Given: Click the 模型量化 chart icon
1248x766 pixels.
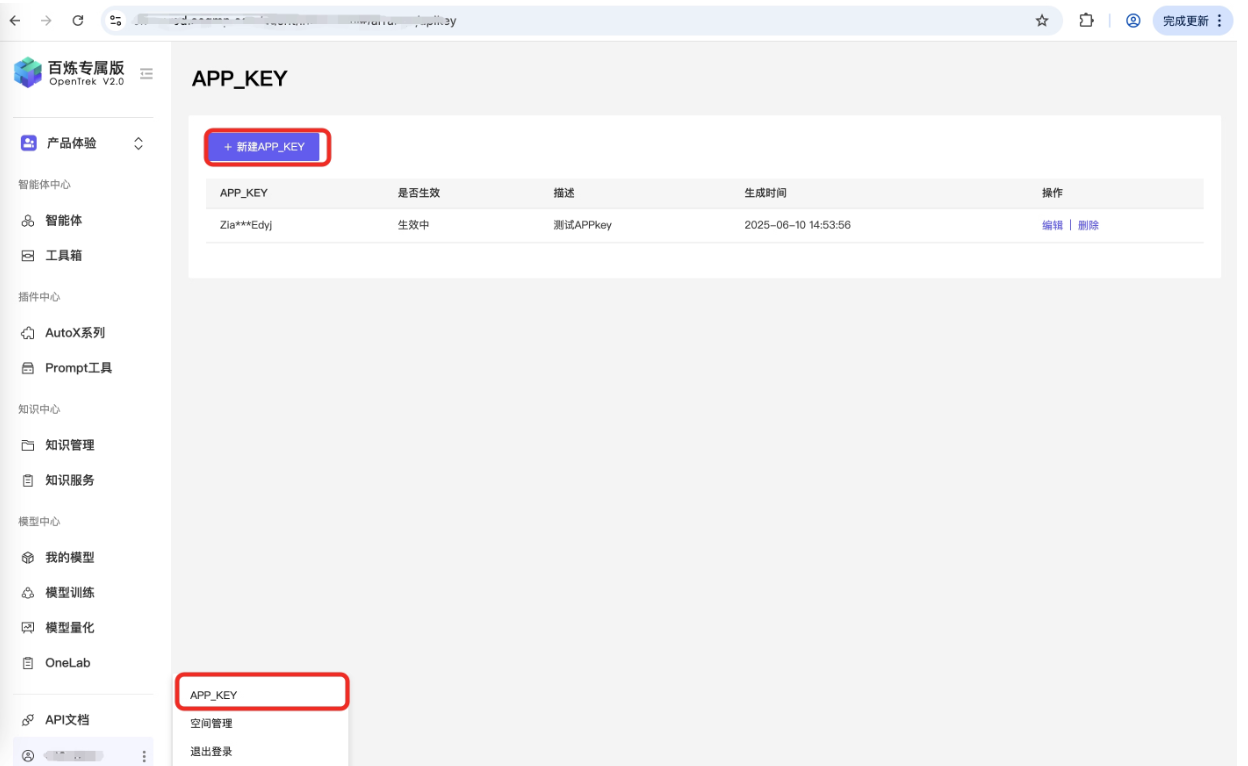Looking at the screenshot, I should pyautogui.click(x=28, y=628).
